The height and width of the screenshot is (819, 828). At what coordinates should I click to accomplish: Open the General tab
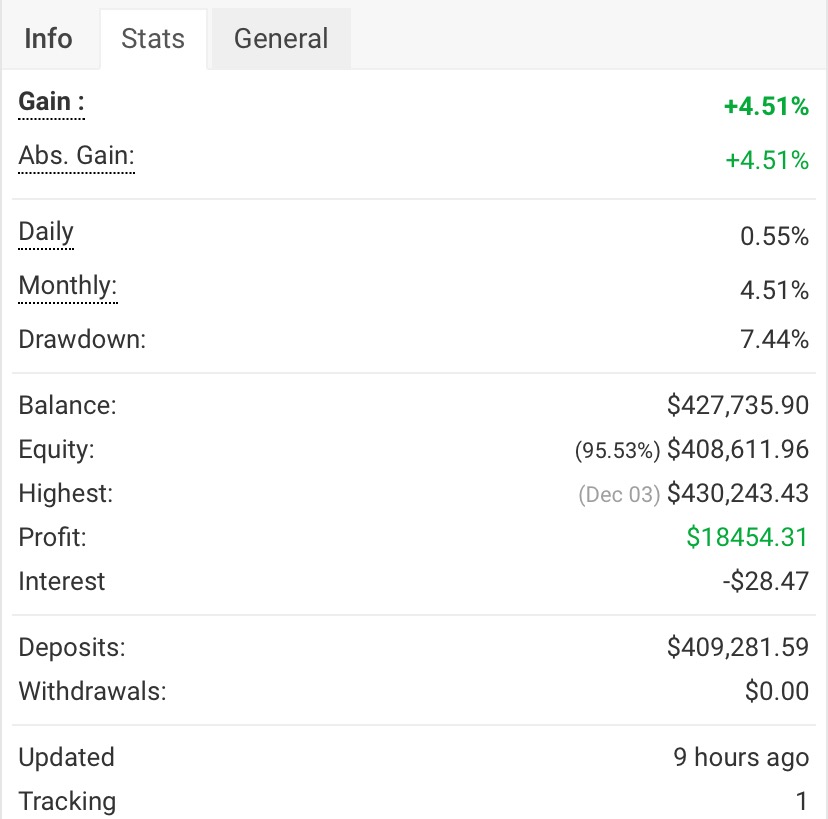click(x=281, y=39)
